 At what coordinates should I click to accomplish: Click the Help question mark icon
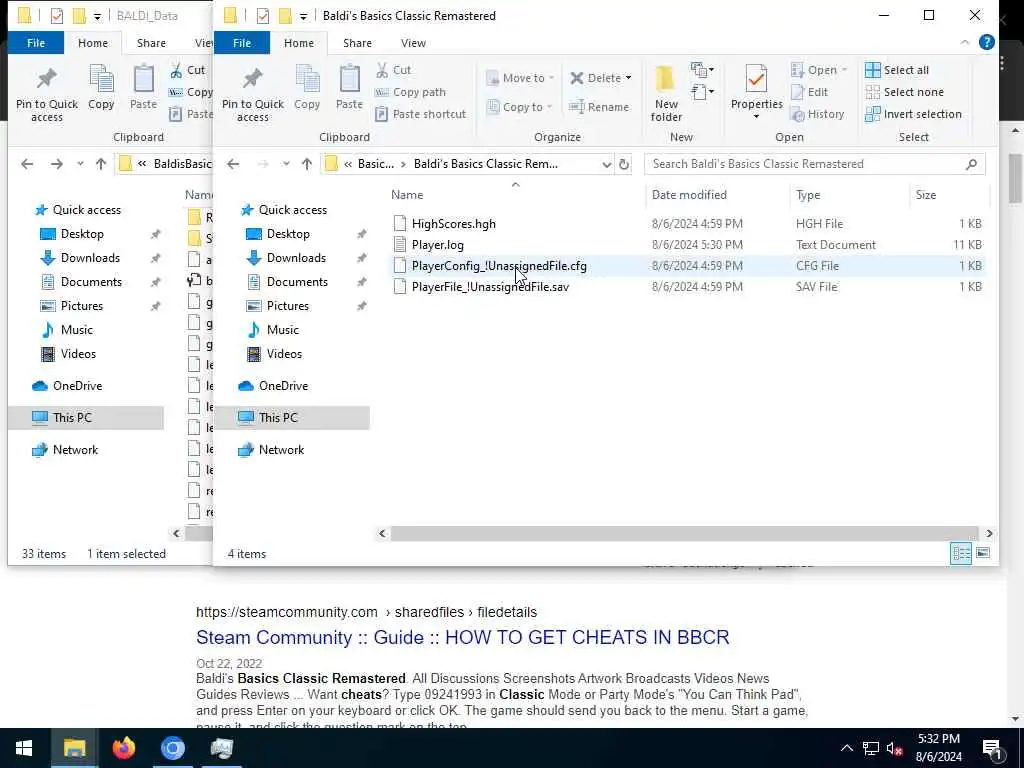(986, 42)
